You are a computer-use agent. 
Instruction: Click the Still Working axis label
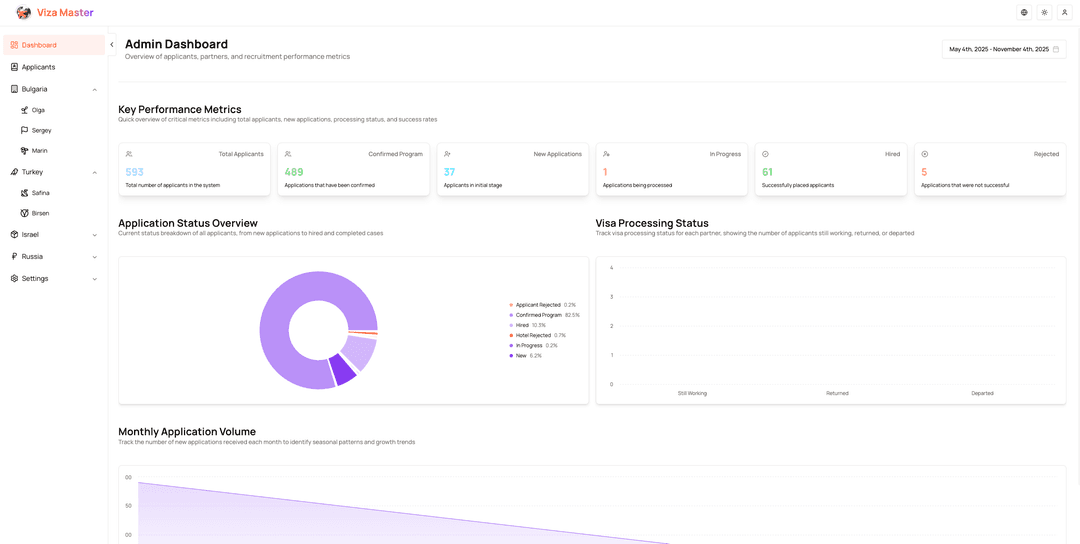pos(692,393)
